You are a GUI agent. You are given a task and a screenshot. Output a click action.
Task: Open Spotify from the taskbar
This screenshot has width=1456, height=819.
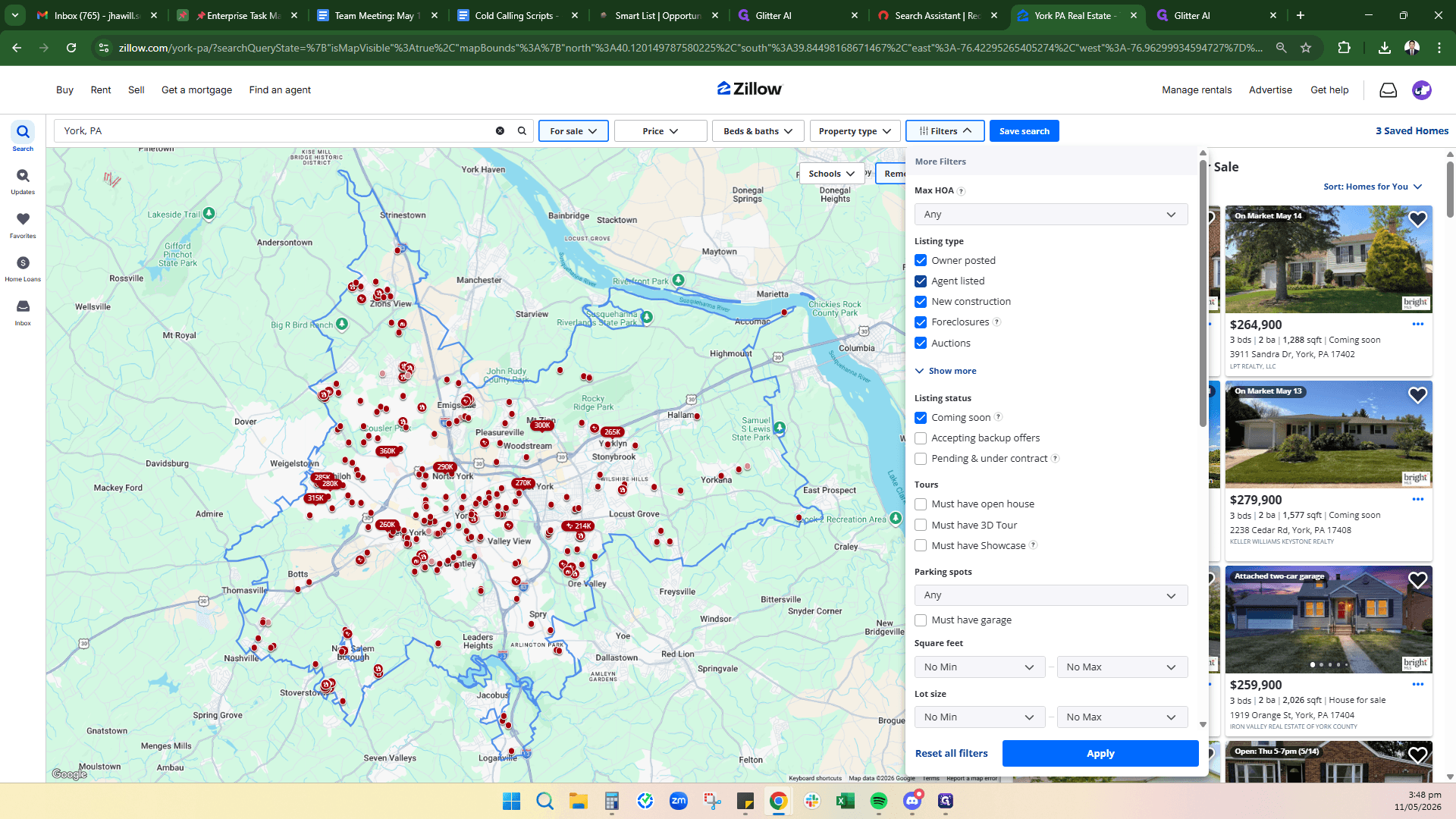point(878,801)
